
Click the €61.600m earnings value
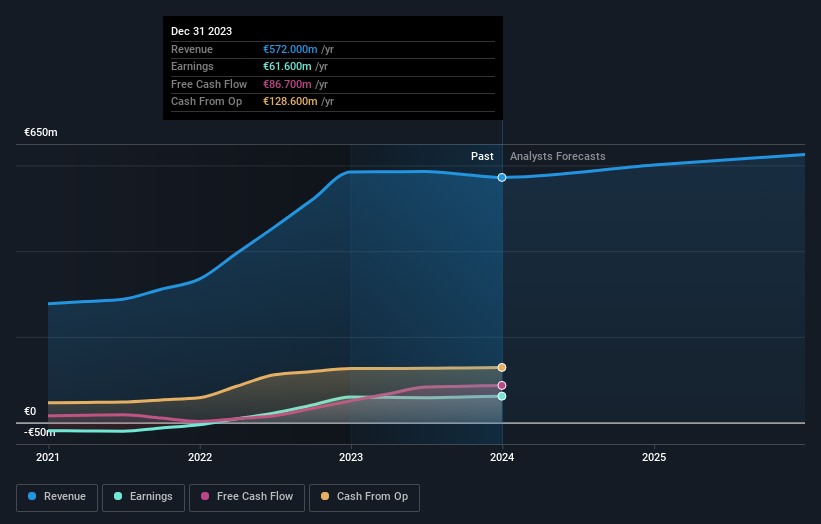tap(287, 66)
